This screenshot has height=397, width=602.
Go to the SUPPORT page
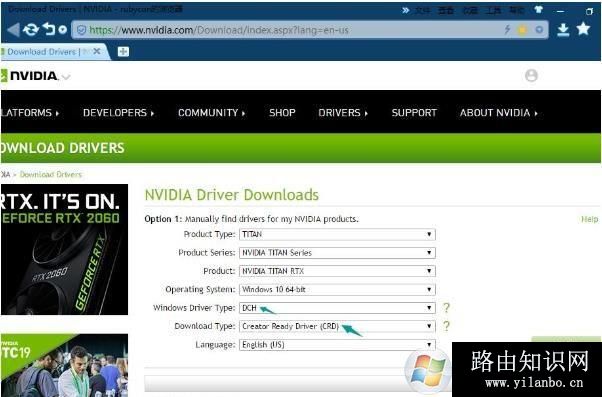click(x=414, y=113)
